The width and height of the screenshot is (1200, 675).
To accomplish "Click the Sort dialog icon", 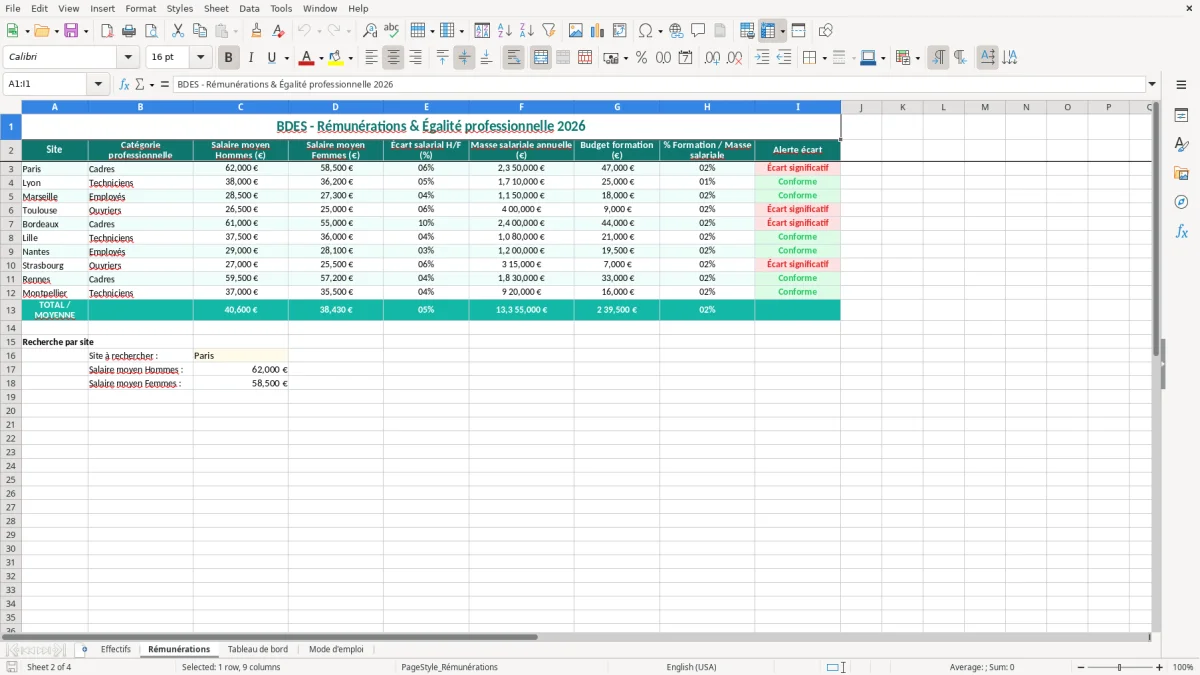I will tap(482, 31).
